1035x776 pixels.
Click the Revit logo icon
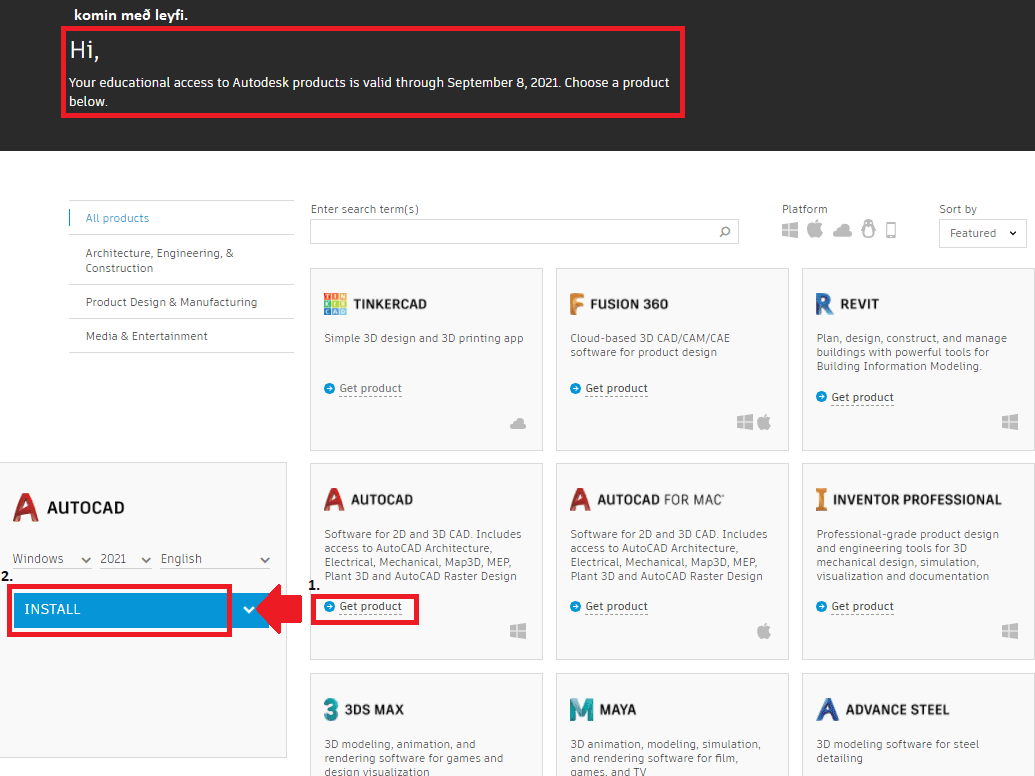pyautogui.click(x=824, y=304)
